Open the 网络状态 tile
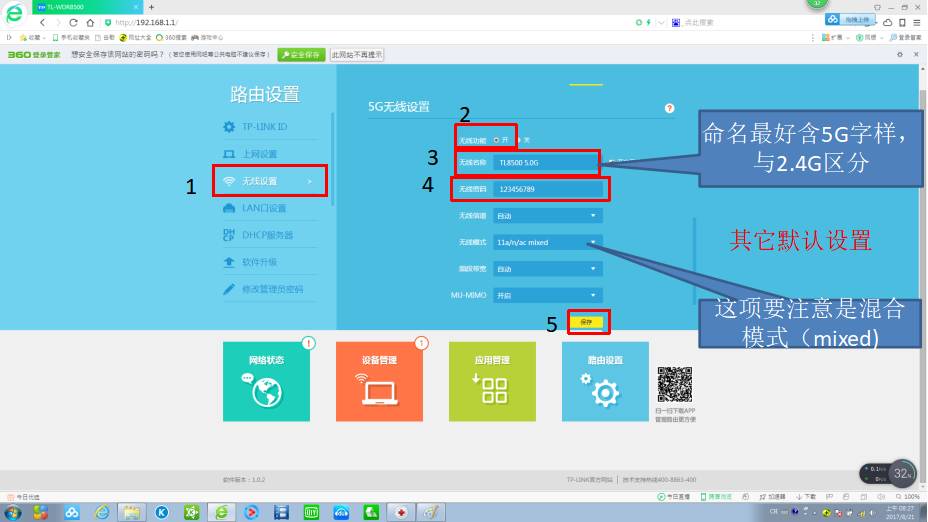The height and width of the screenshot is (522, 928). [266, 381]
